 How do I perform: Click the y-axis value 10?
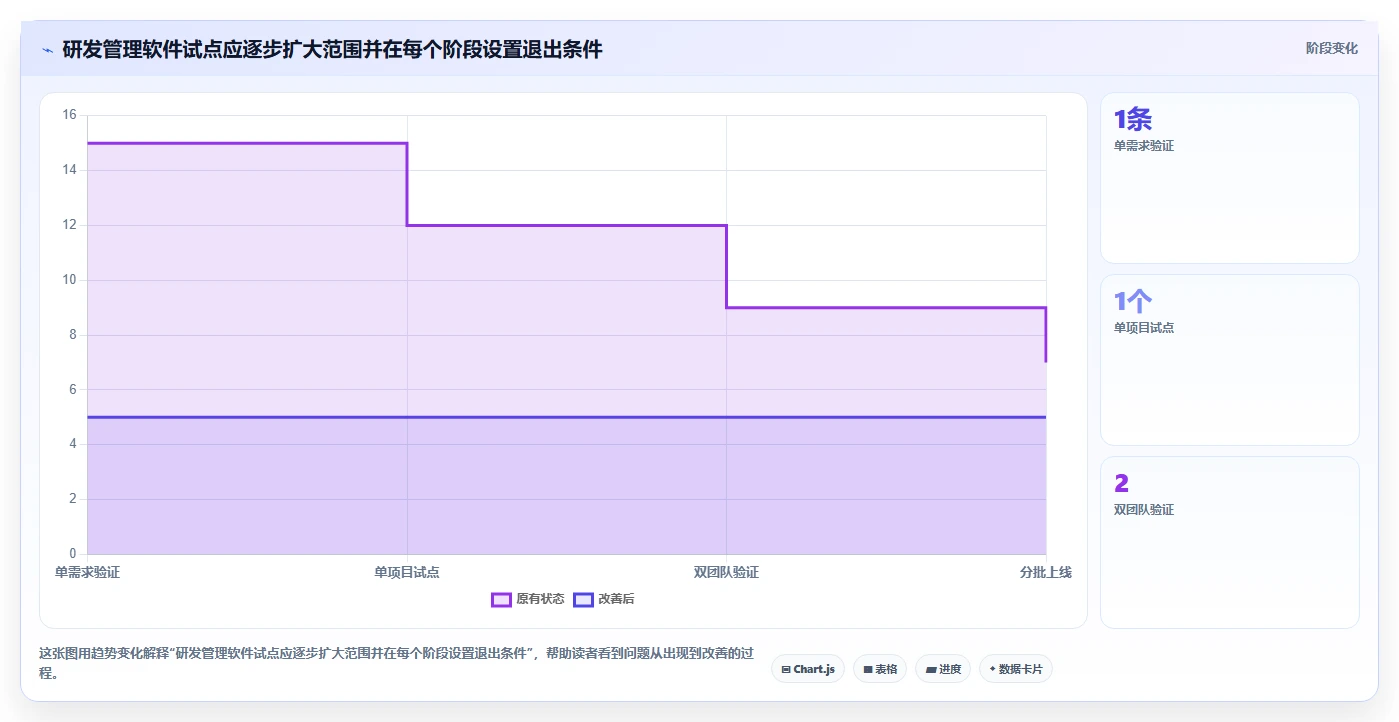click(x=70, y=280)
